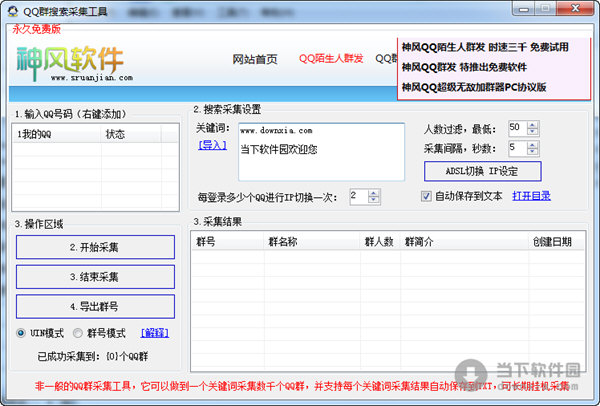Open the QQ陌生人群发 navigation link
This screenshot has height=406, width=600.
(x=331, y=59)
